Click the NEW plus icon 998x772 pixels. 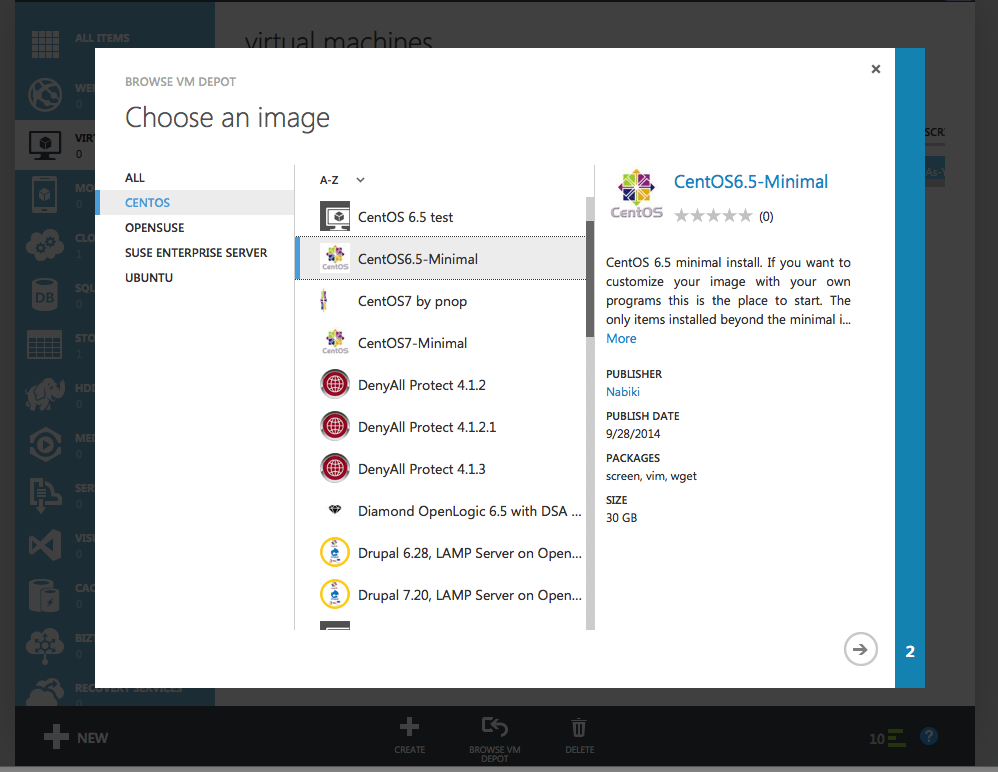coord(57,736)
